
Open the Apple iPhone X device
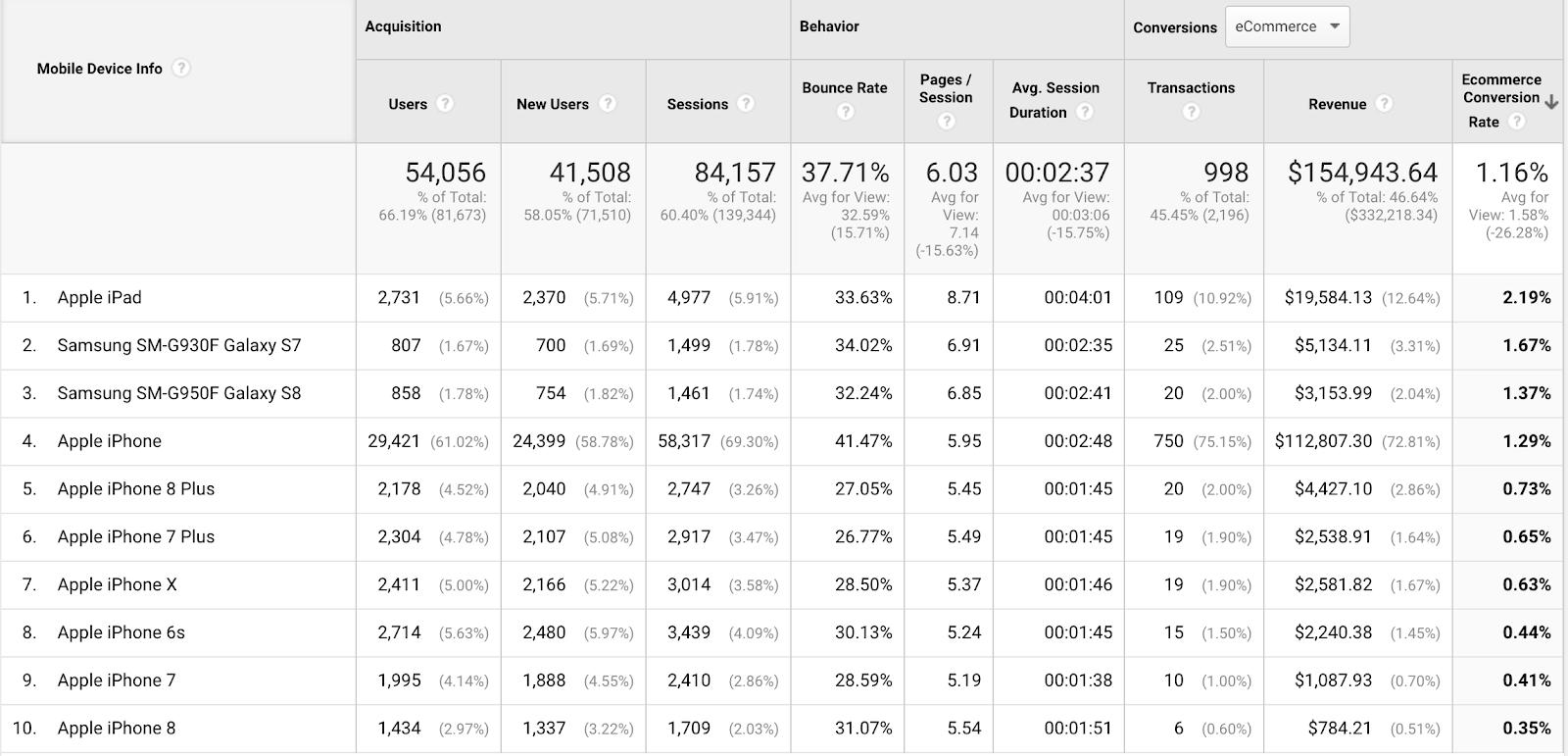coord(118,584)
